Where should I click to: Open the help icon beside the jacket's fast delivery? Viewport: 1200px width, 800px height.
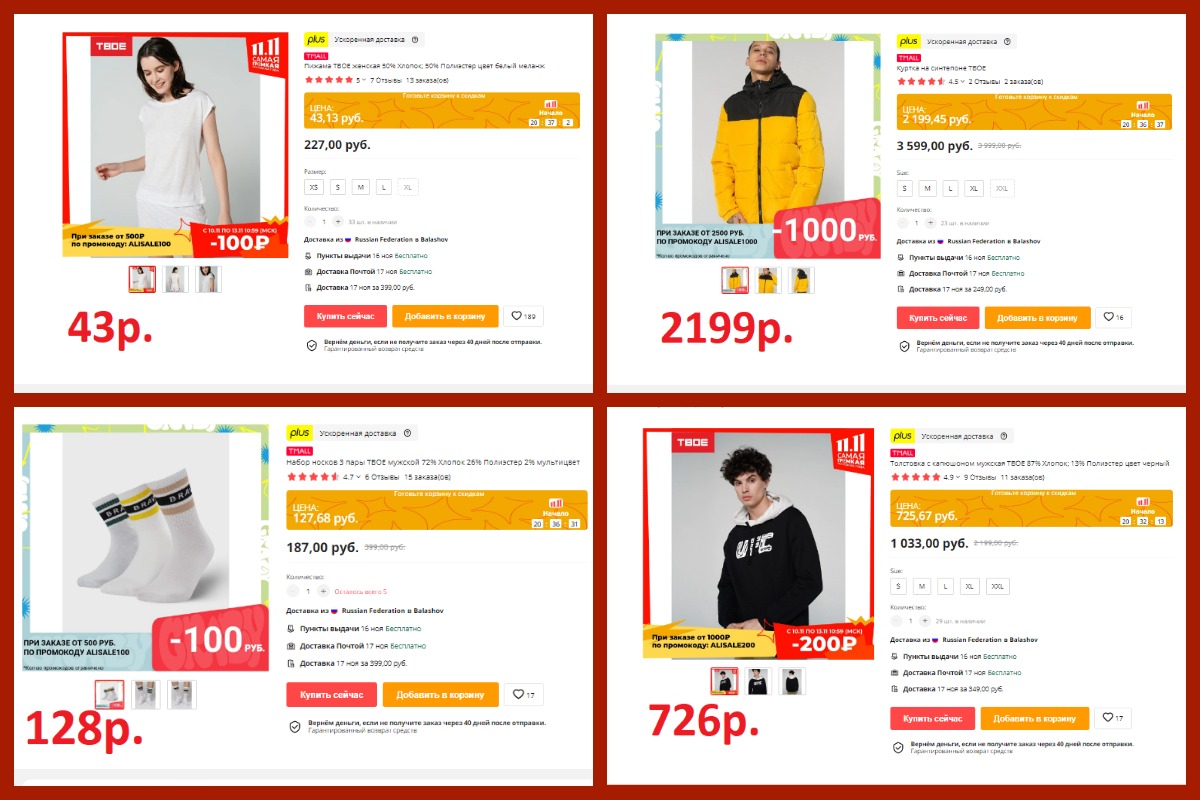tap(1007, 42)
